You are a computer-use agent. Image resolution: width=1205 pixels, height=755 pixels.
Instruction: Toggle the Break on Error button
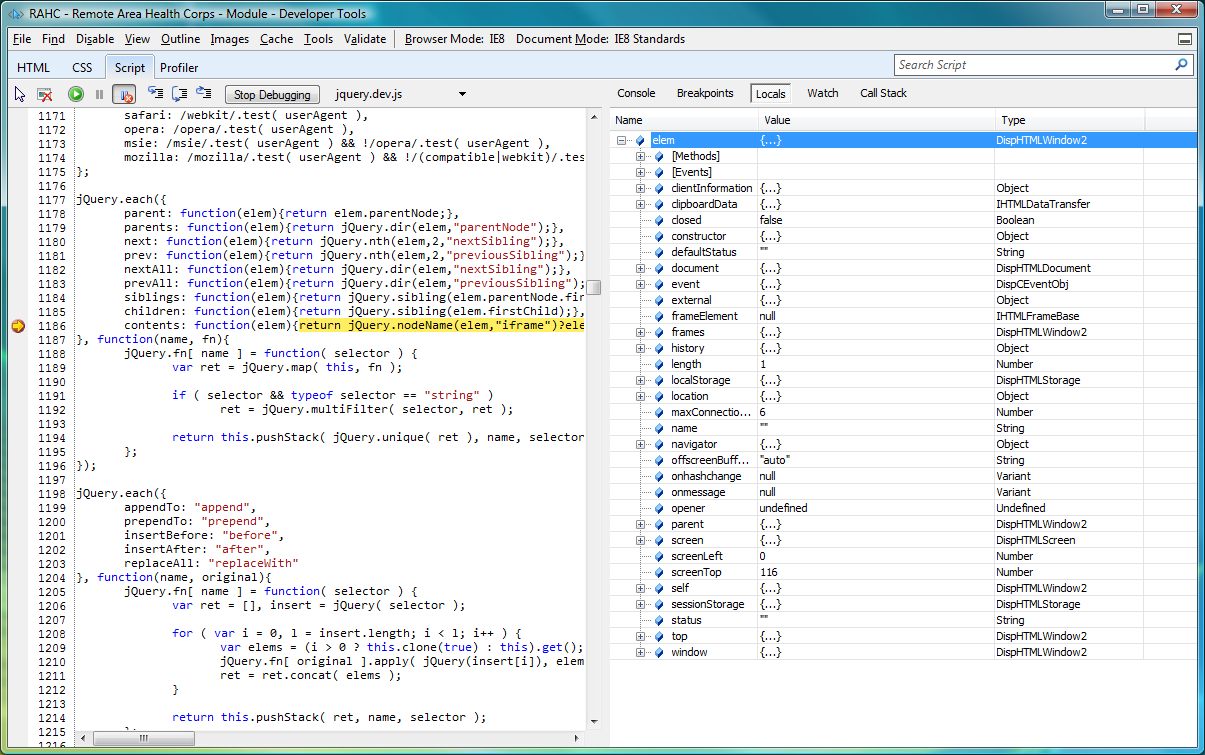(124, 94)
